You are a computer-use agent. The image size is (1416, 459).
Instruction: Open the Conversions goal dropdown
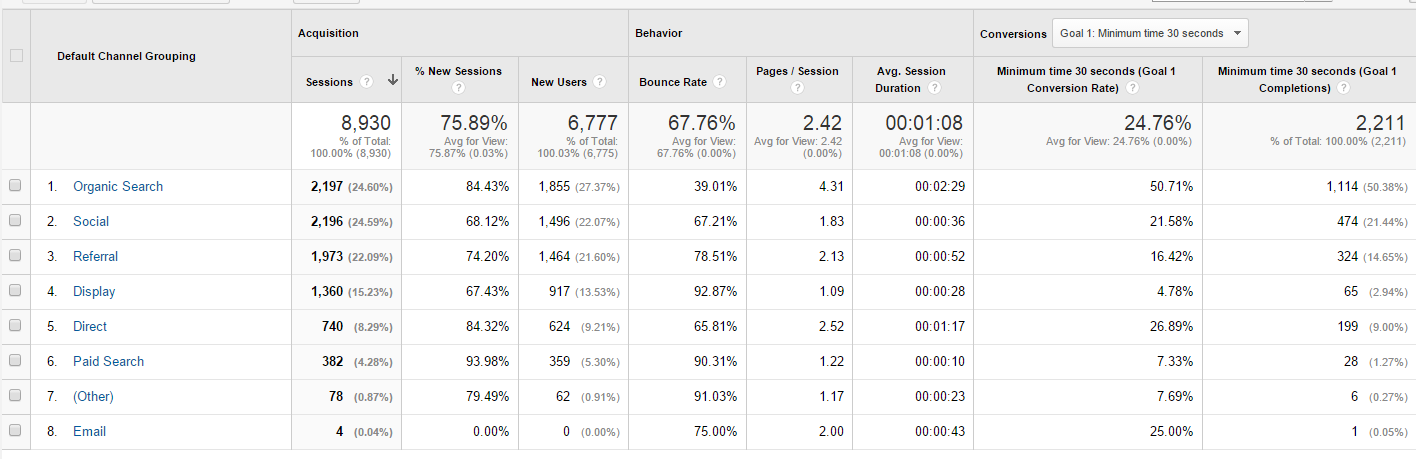coord(1150,33)
